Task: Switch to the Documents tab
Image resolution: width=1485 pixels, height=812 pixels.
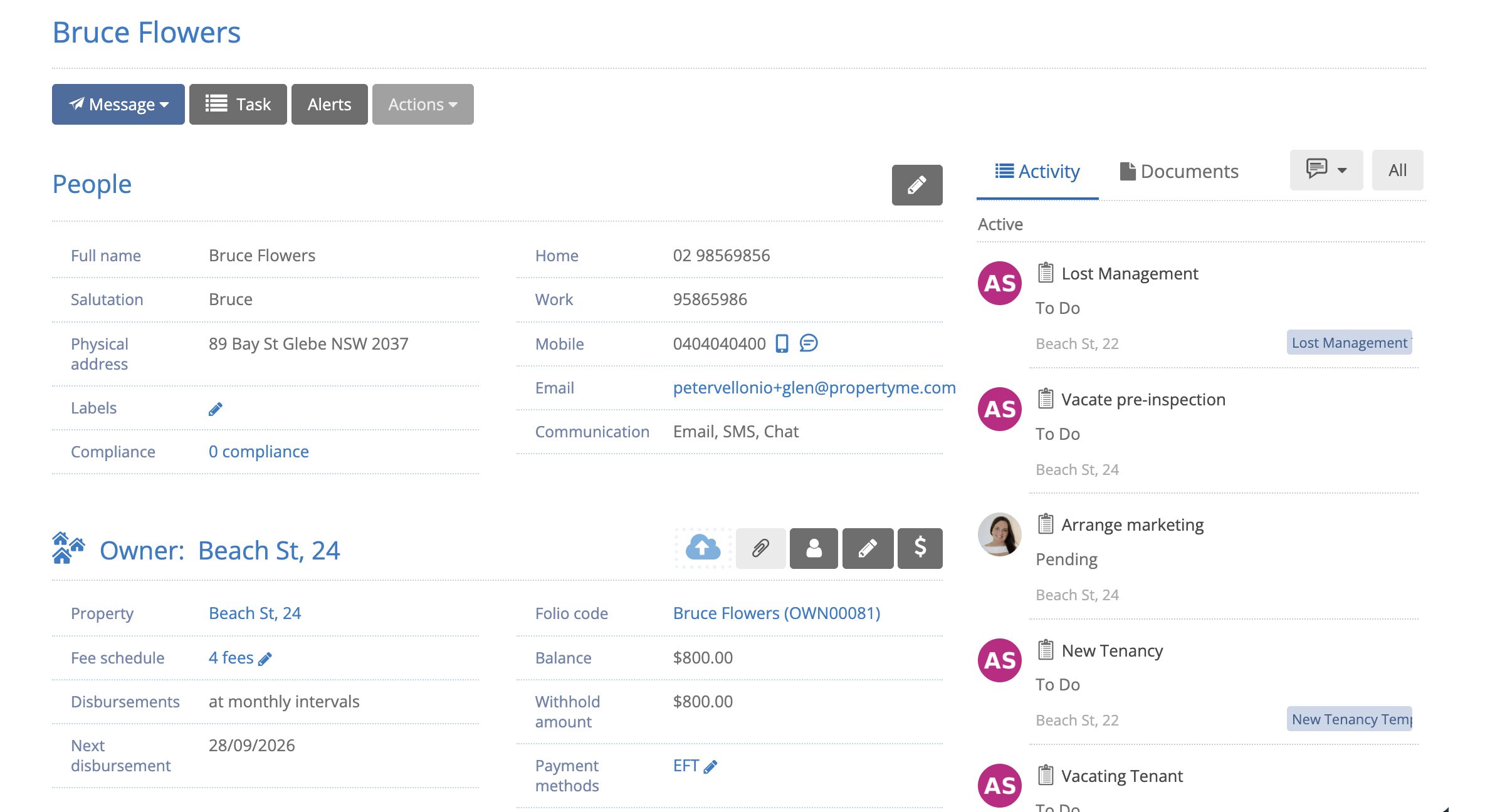Action: [x=1178, y=171]
